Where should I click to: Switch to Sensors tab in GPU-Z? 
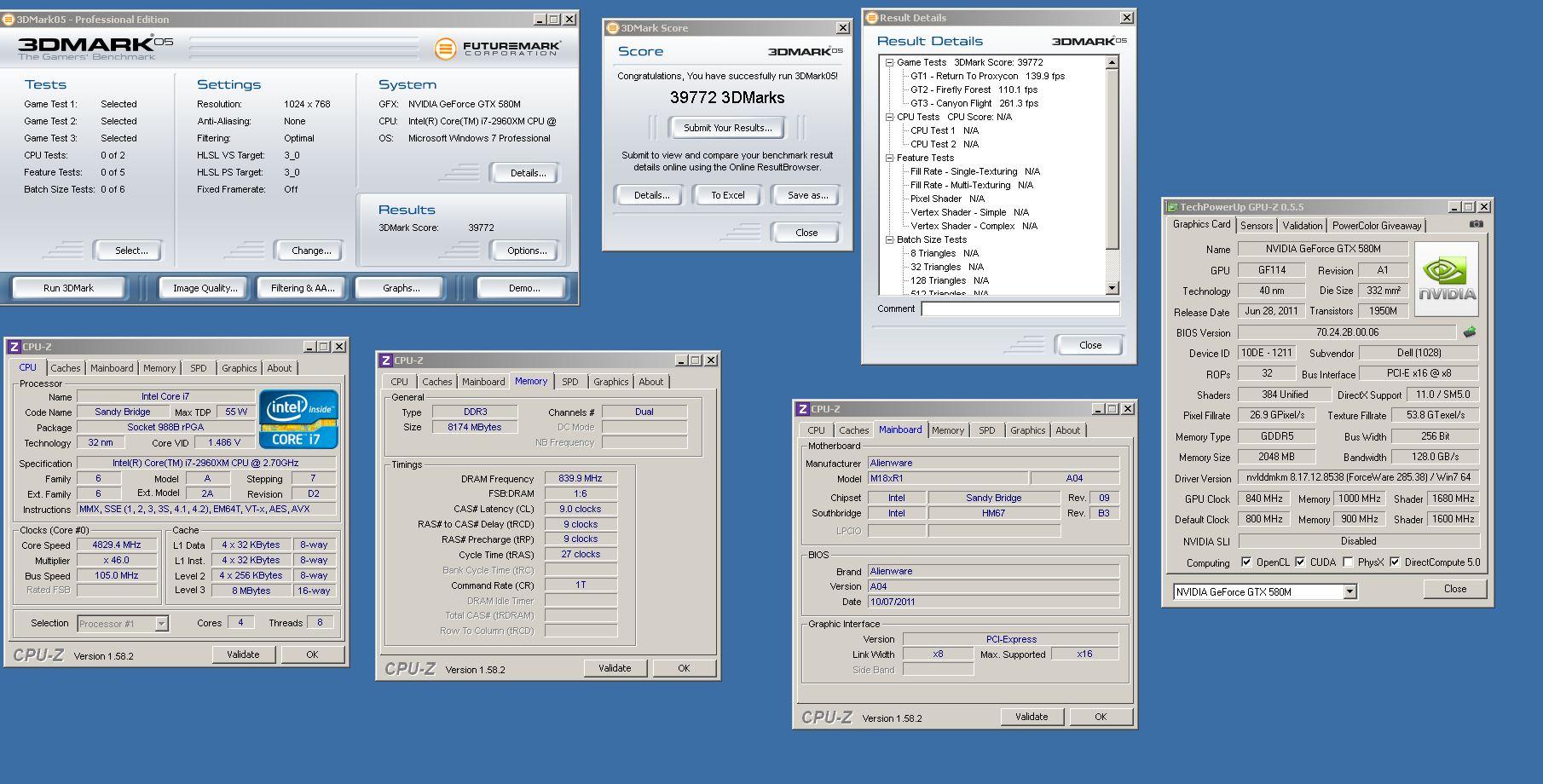point(1257,226)
